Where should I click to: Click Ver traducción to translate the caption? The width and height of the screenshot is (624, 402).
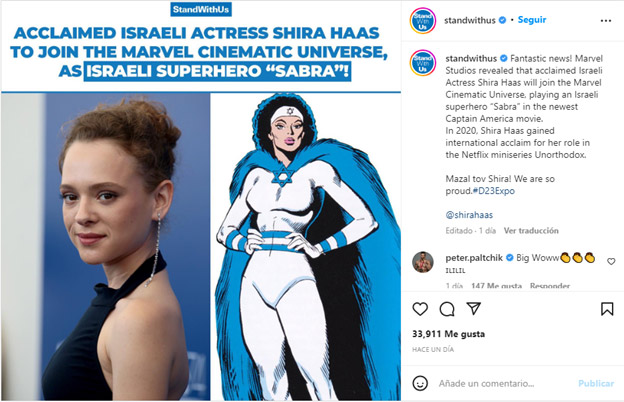coord(531,231)
